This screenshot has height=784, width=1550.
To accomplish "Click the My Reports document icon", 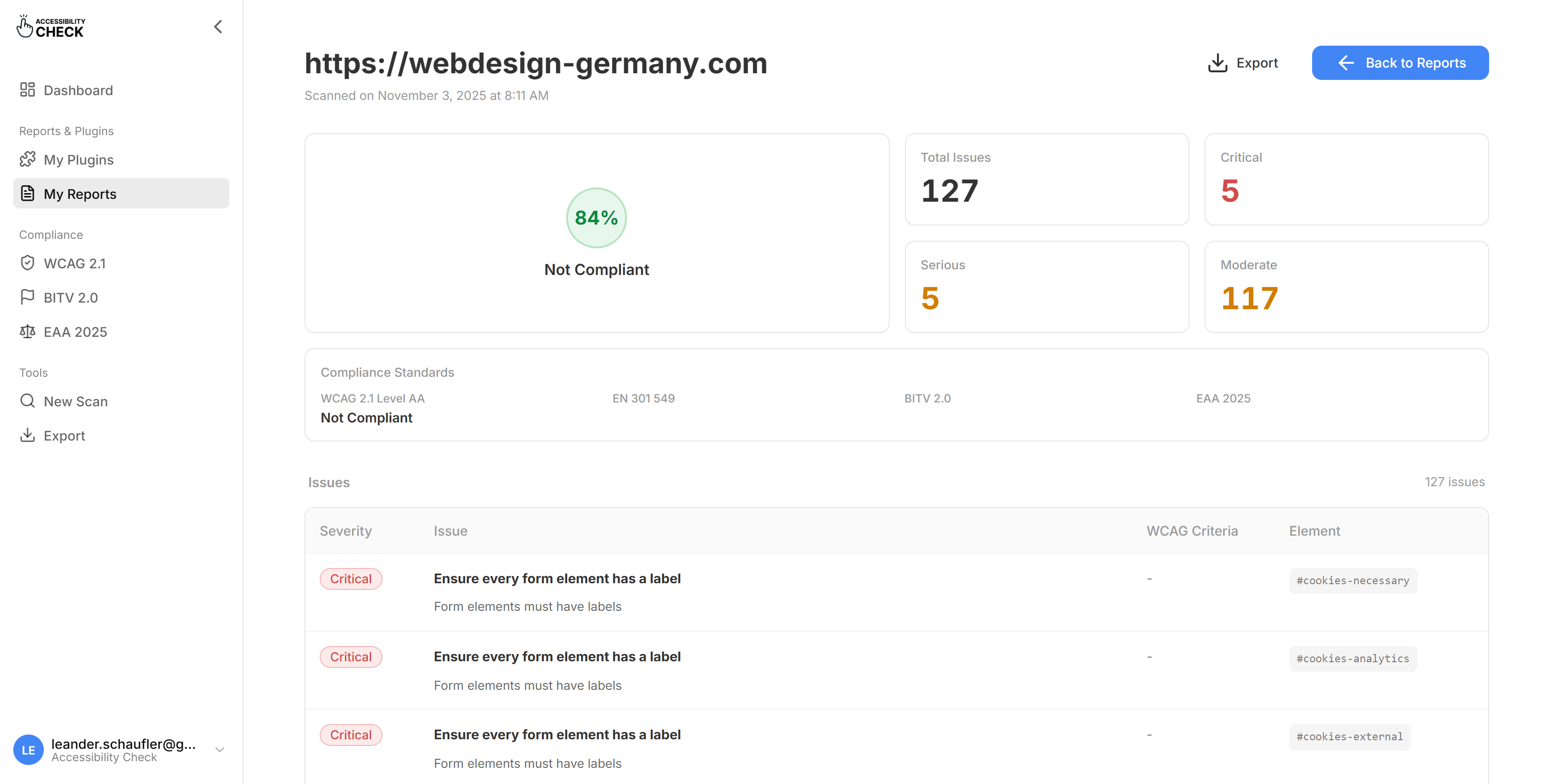I will click(28, 193).
